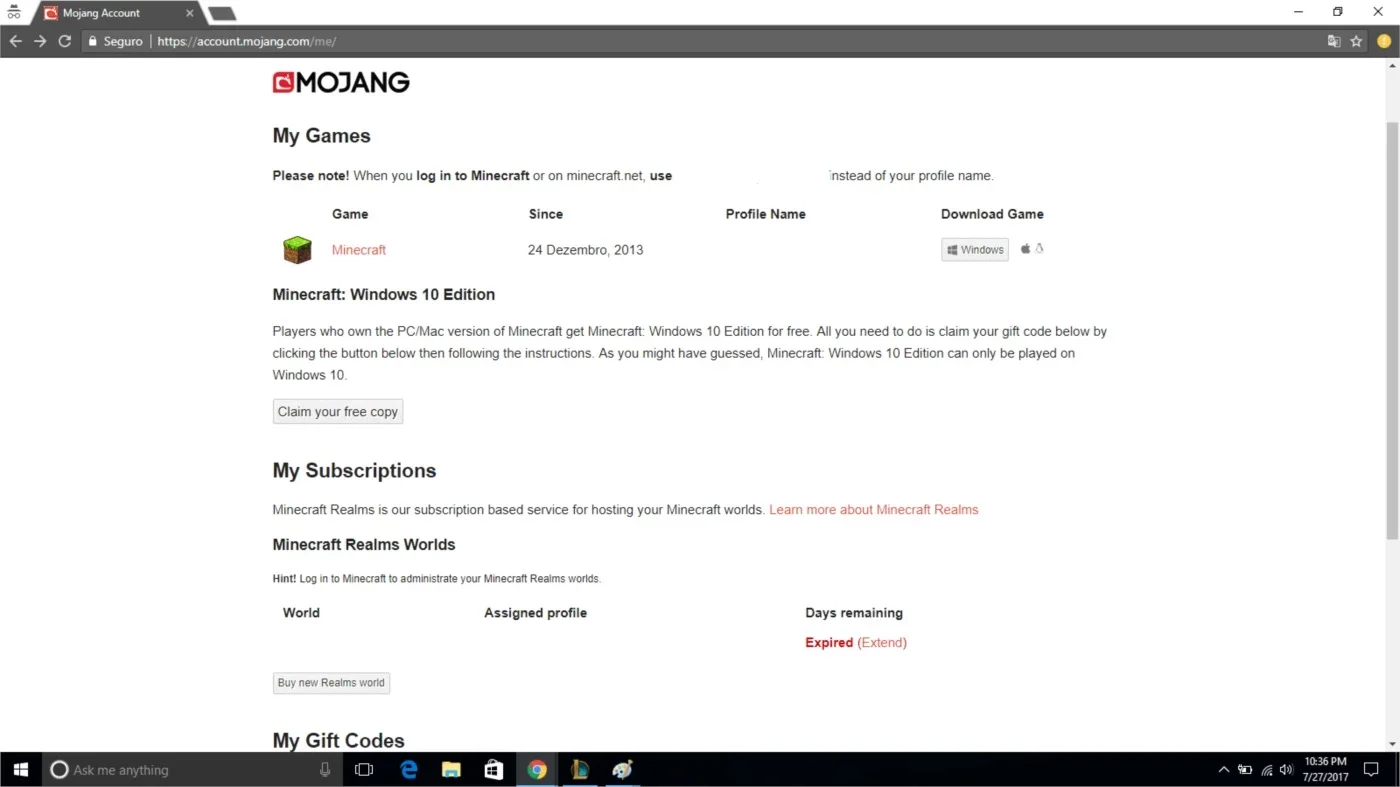Open network settings in system tray
The width and height of the screenshot is (1400, 787).
pyautogui.click(x=1266, y=770)
